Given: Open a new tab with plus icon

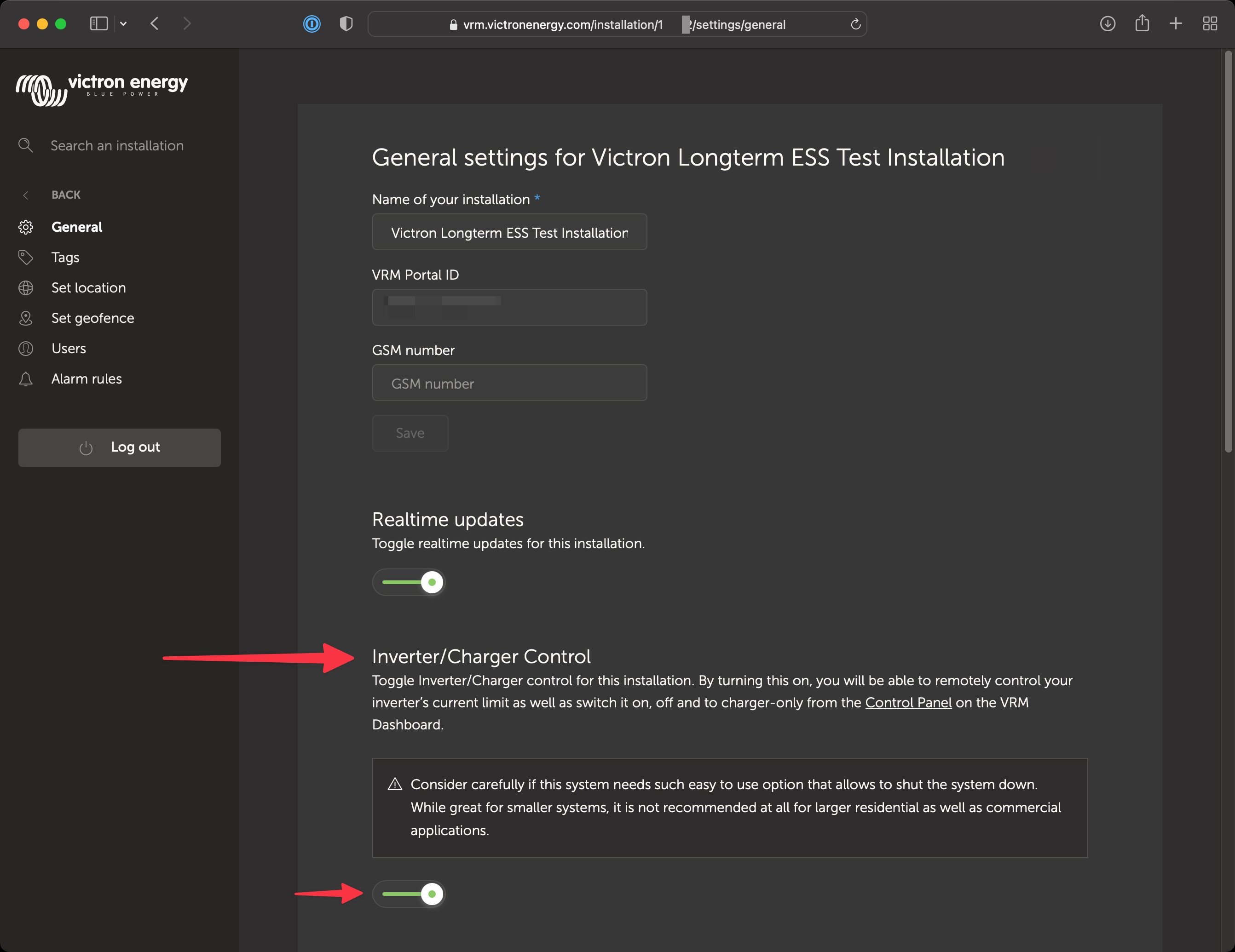Looking at the screenshot, I should pos(1176,24).
